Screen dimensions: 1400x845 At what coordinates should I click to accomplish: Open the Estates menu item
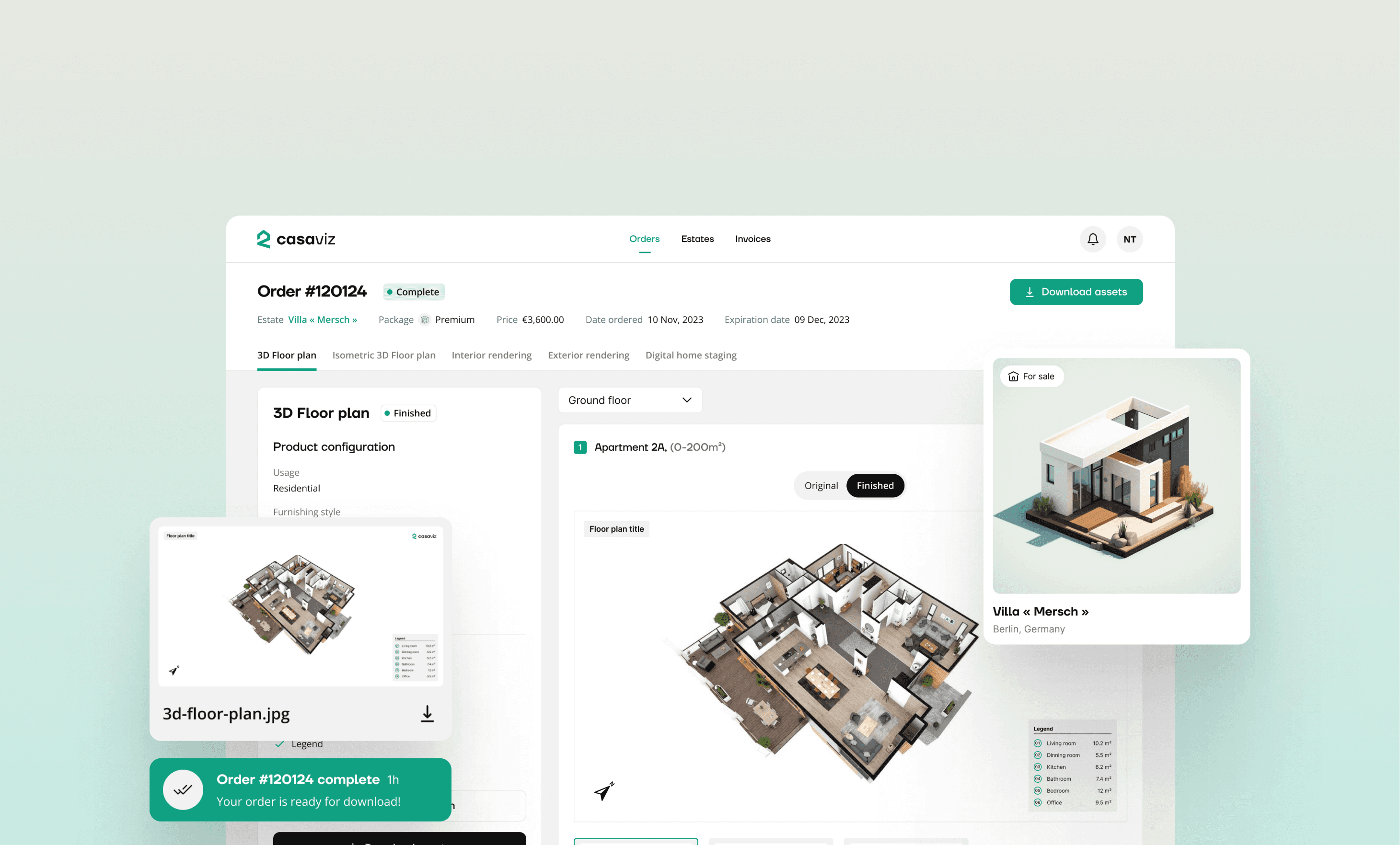[697, 239]
